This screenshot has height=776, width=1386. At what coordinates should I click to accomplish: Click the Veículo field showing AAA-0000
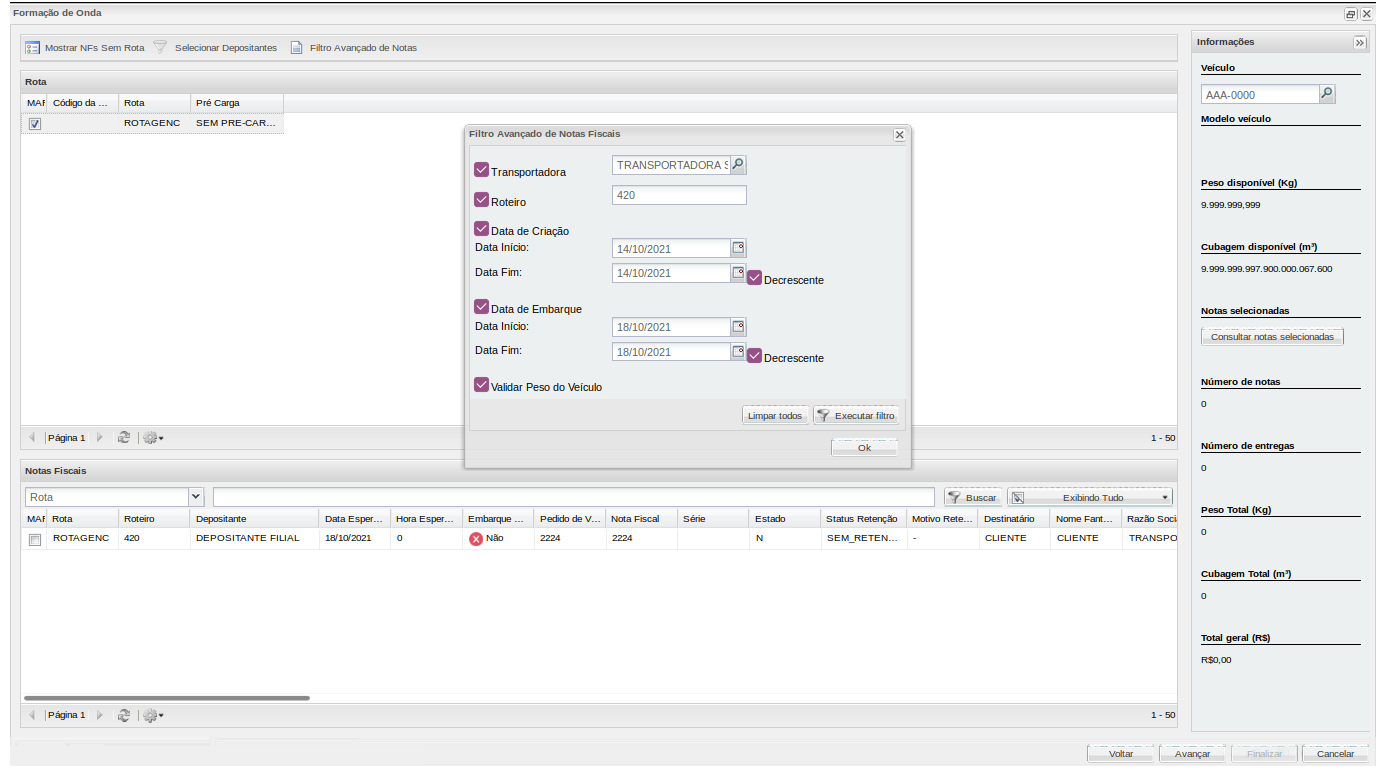pyautogui.click(x=1260, y=94)
